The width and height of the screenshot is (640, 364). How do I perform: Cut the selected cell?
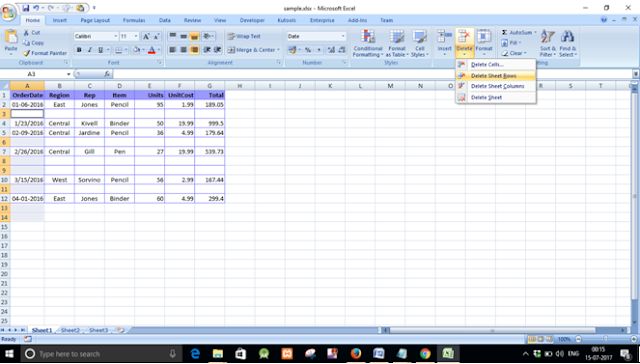pyautogui.click(x=32, y=33)
